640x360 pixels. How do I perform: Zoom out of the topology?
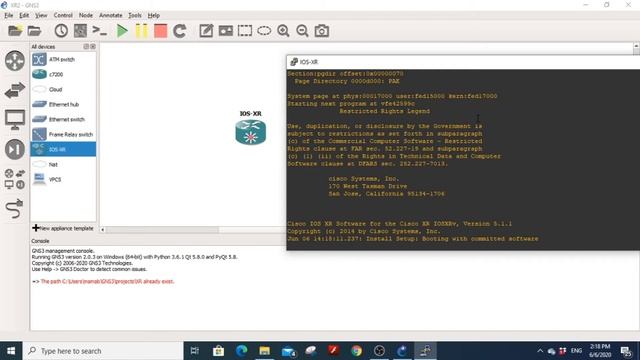(x=302, y=31)
